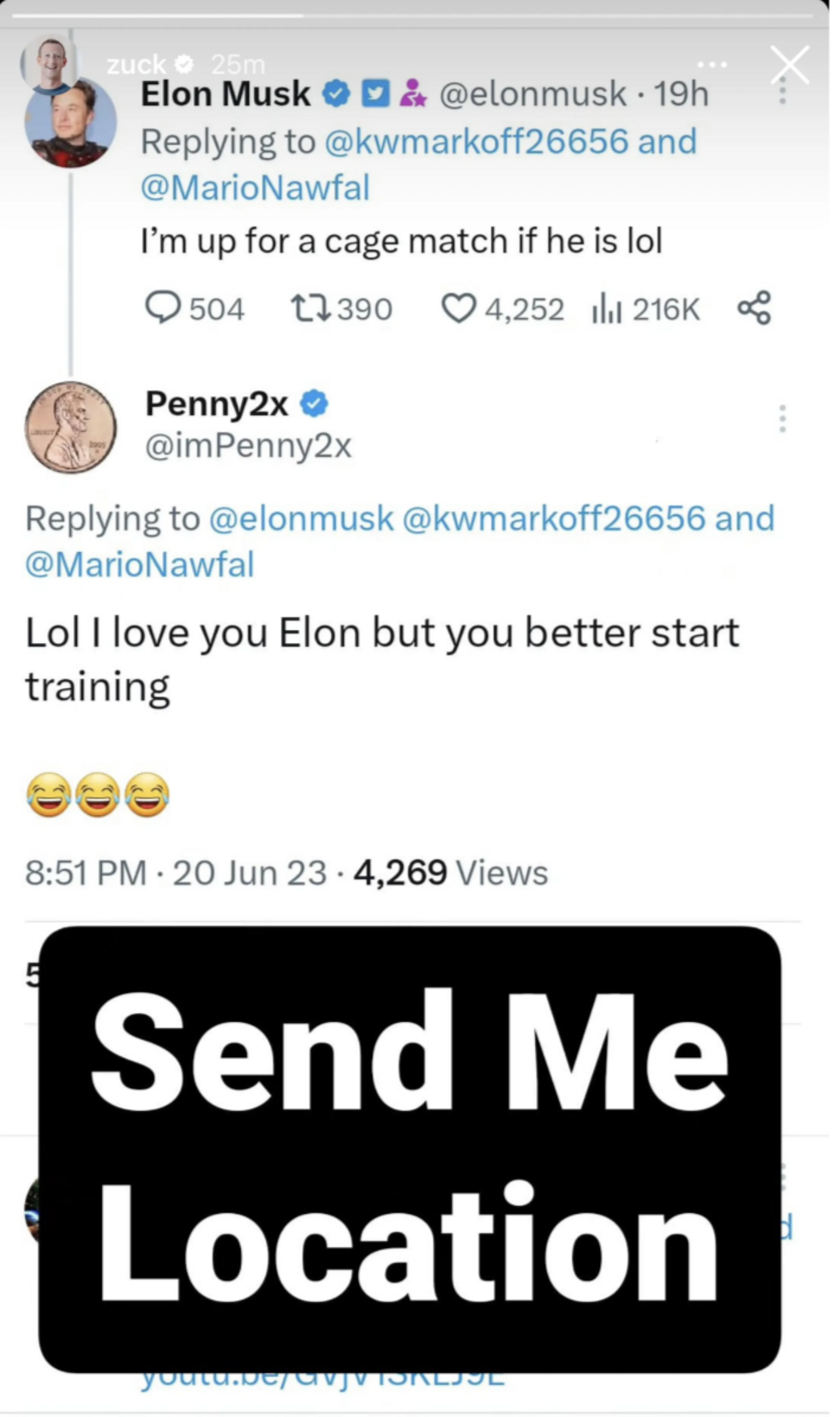
Task: Like Elon Musk's tweet with the heart
Action: point(458,309)
